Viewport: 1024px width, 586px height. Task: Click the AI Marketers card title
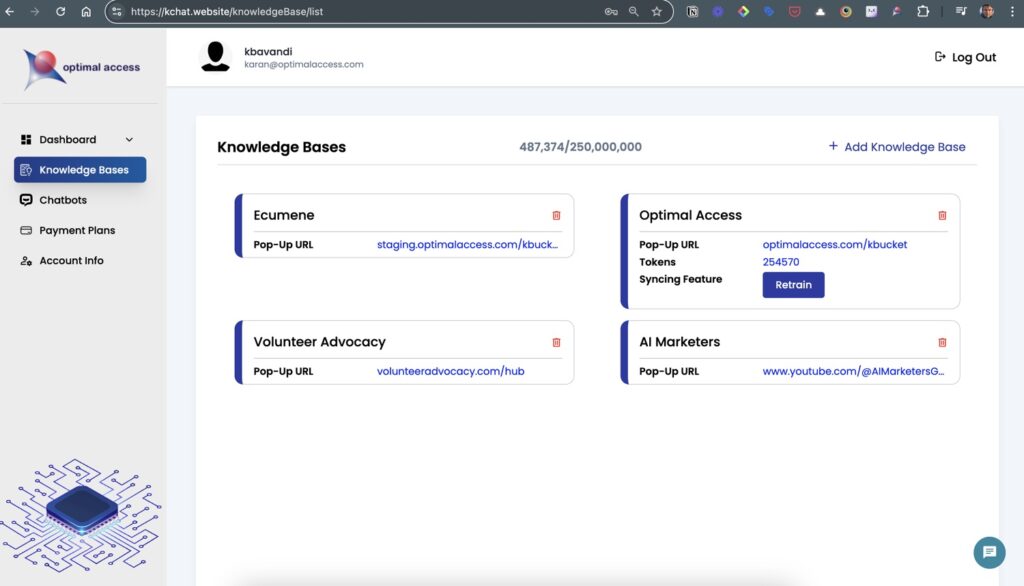coord(679,342)
